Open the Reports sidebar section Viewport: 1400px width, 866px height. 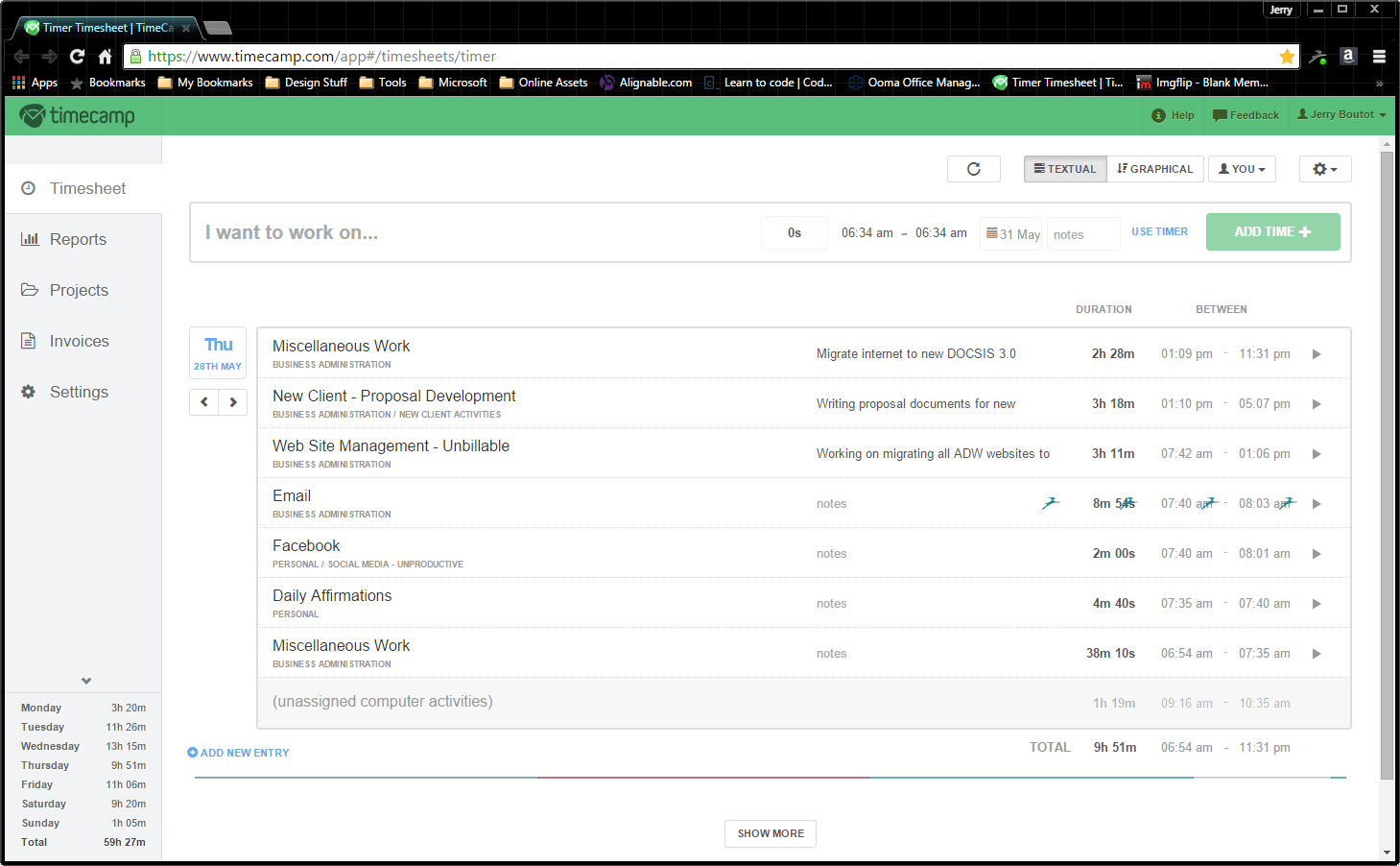click(x=83, y=239)
